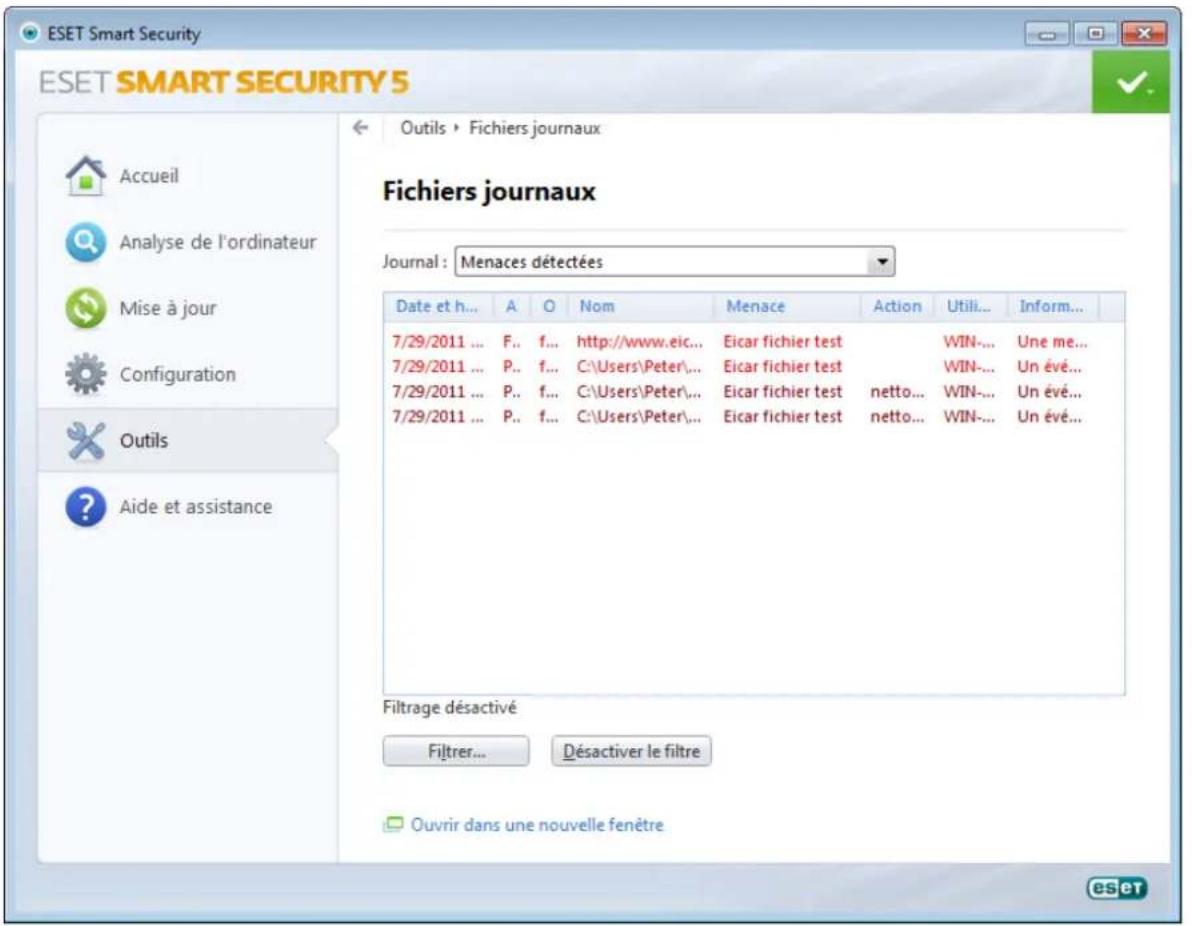Sort by the Date et h... column header
Screen dimensions: 1192x926
438,306
